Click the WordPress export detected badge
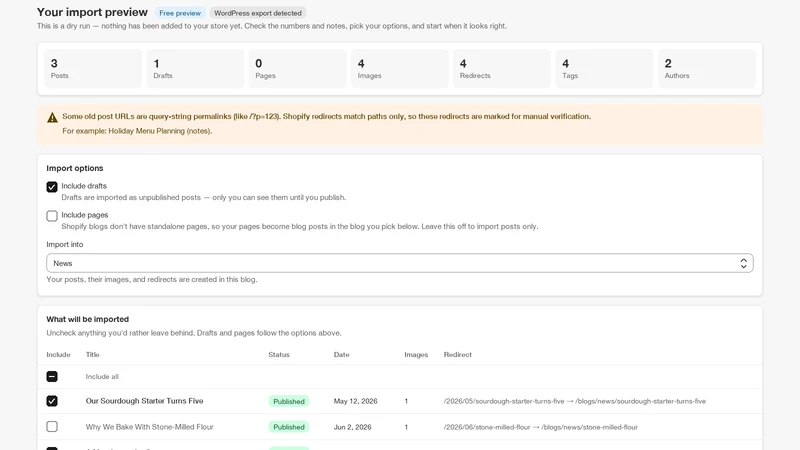 pos(258,13)
